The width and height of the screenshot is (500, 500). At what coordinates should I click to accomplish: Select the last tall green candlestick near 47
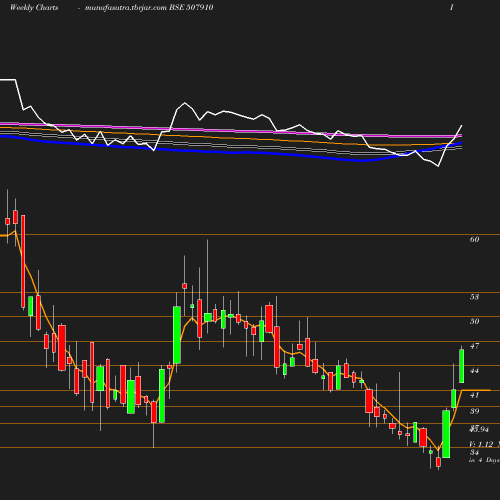tap(462, 366)
